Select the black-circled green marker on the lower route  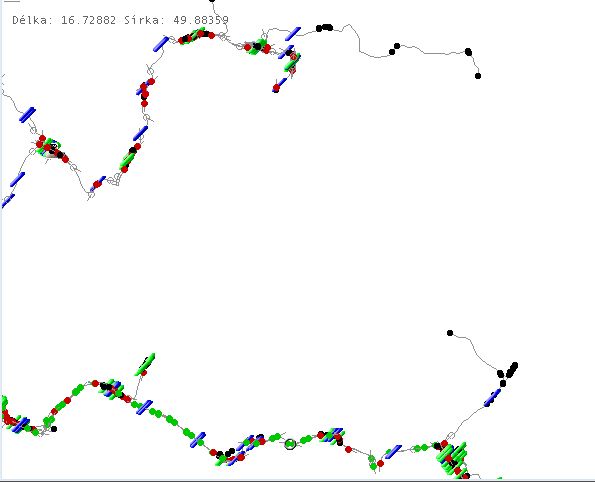click(x=290, y=444)
